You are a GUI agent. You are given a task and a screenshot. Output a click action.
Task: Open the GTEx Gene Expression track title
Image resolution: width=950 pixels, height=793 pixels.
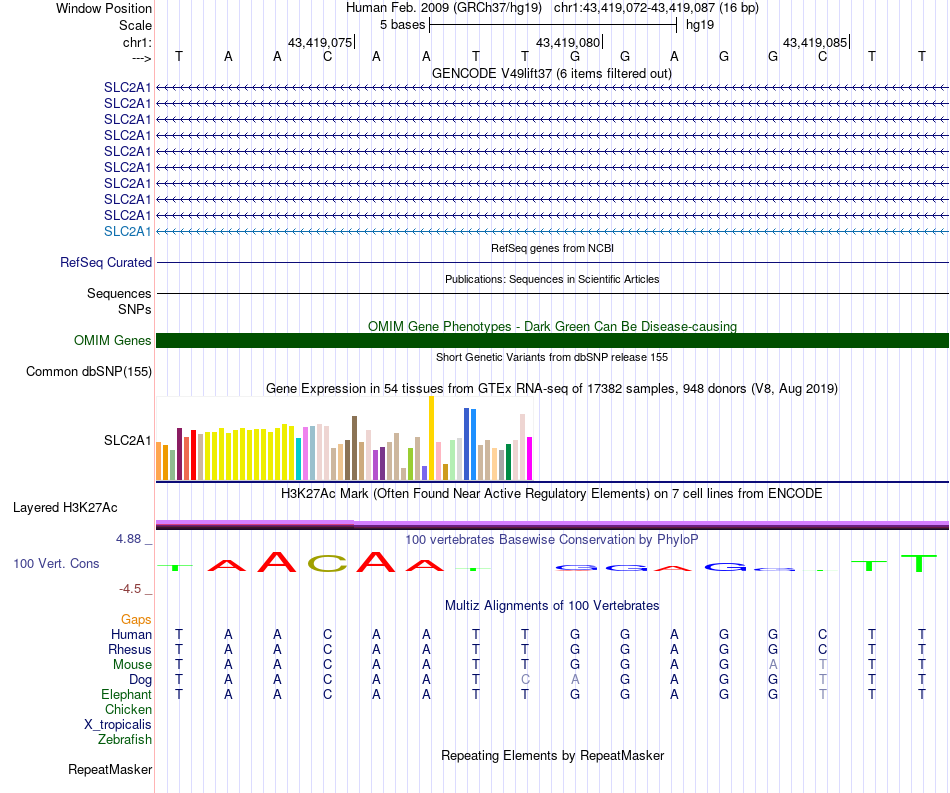tap(552, 388)
